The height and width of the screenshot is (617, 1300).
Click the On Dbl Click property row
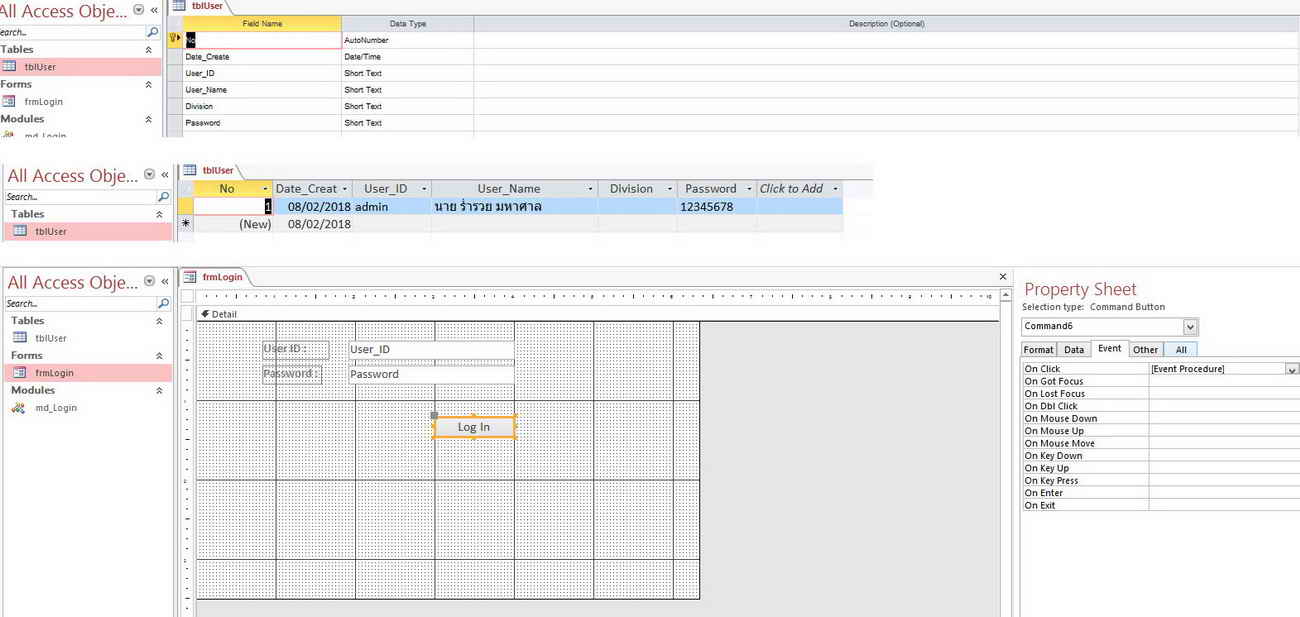tap(1160, 406)
